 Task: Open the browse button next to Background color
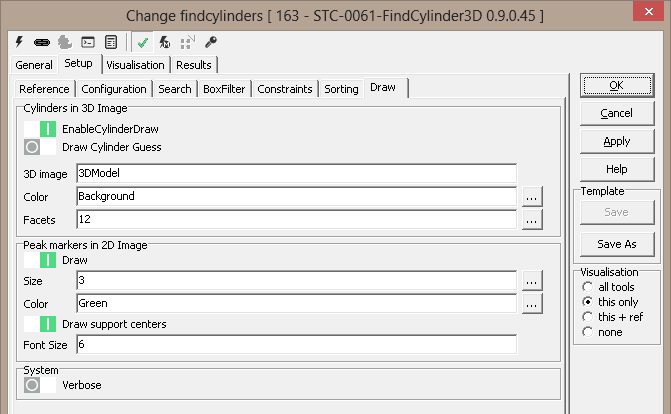pos(532,196)
